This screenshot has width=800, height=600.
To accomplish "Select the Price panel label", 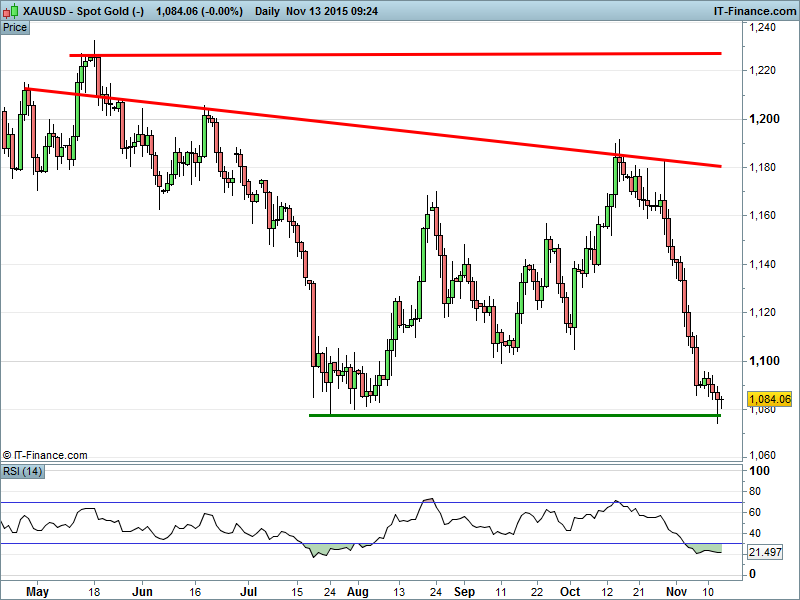I will [15, 27].
